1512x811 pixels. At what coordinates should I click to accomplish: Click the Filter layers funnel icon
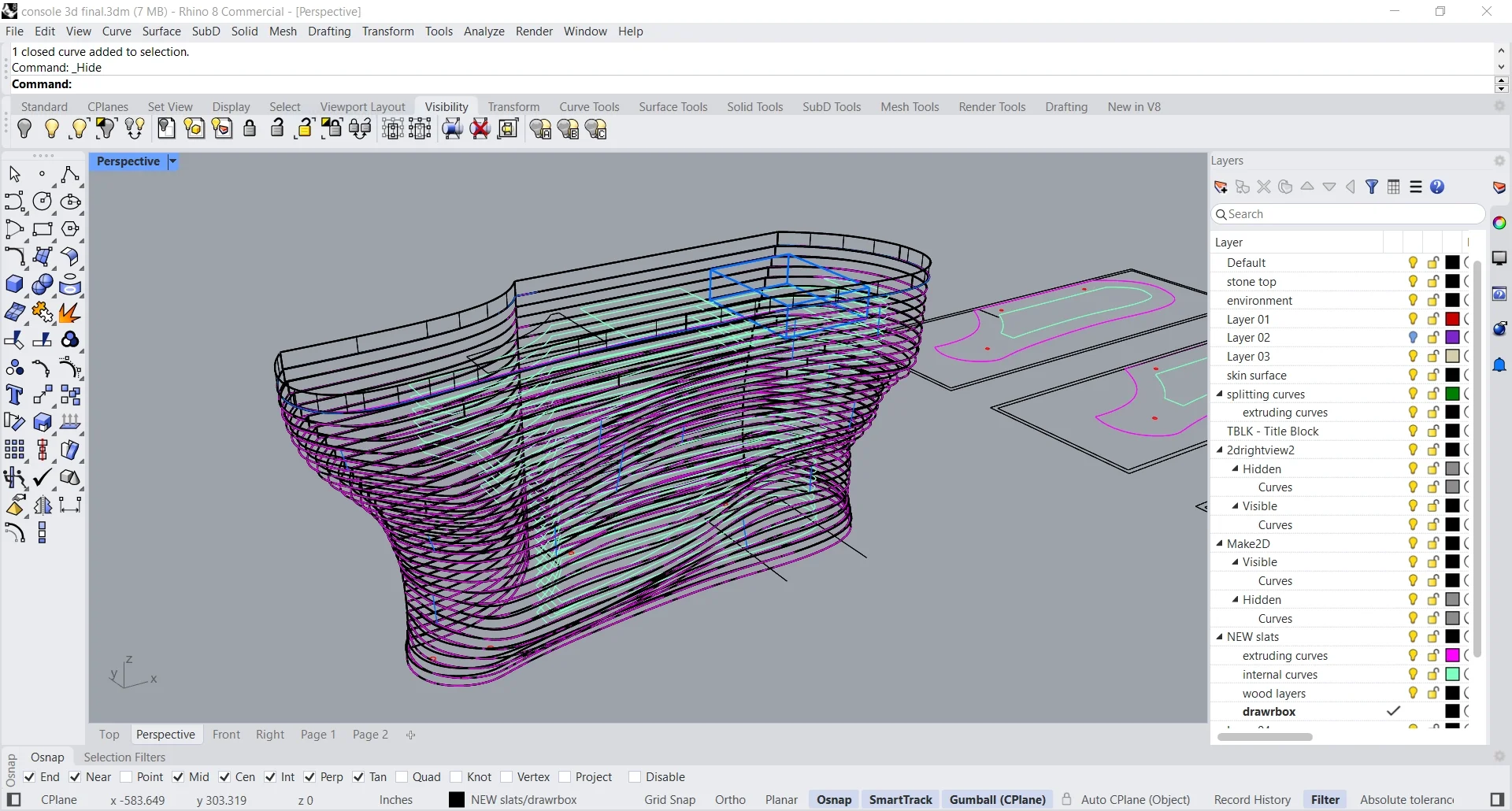(1372, 187)
